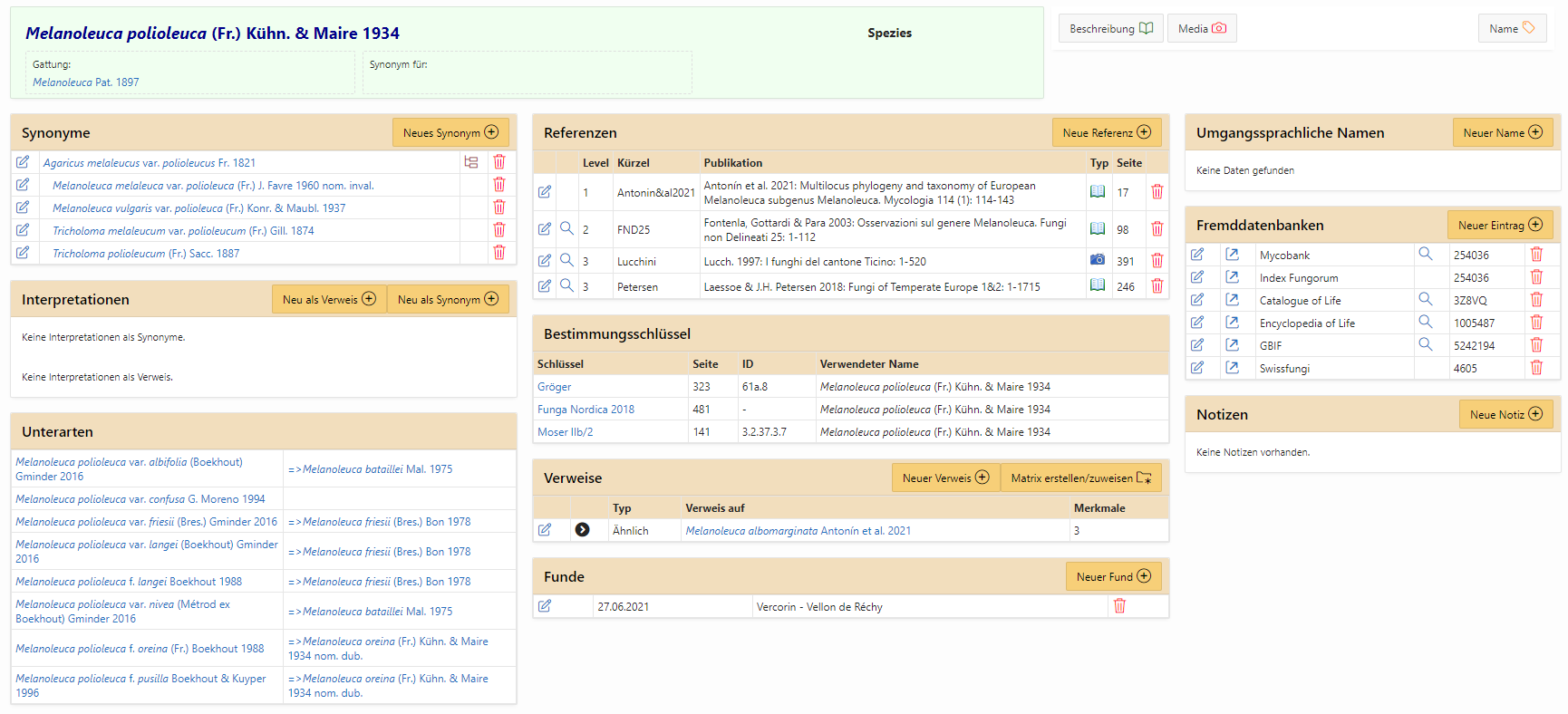This screenshot has height=714, width=1568.
Task: Edit the Melanoleuca vulgaris var. polioleuca synonym
Action: pos(23,207)
